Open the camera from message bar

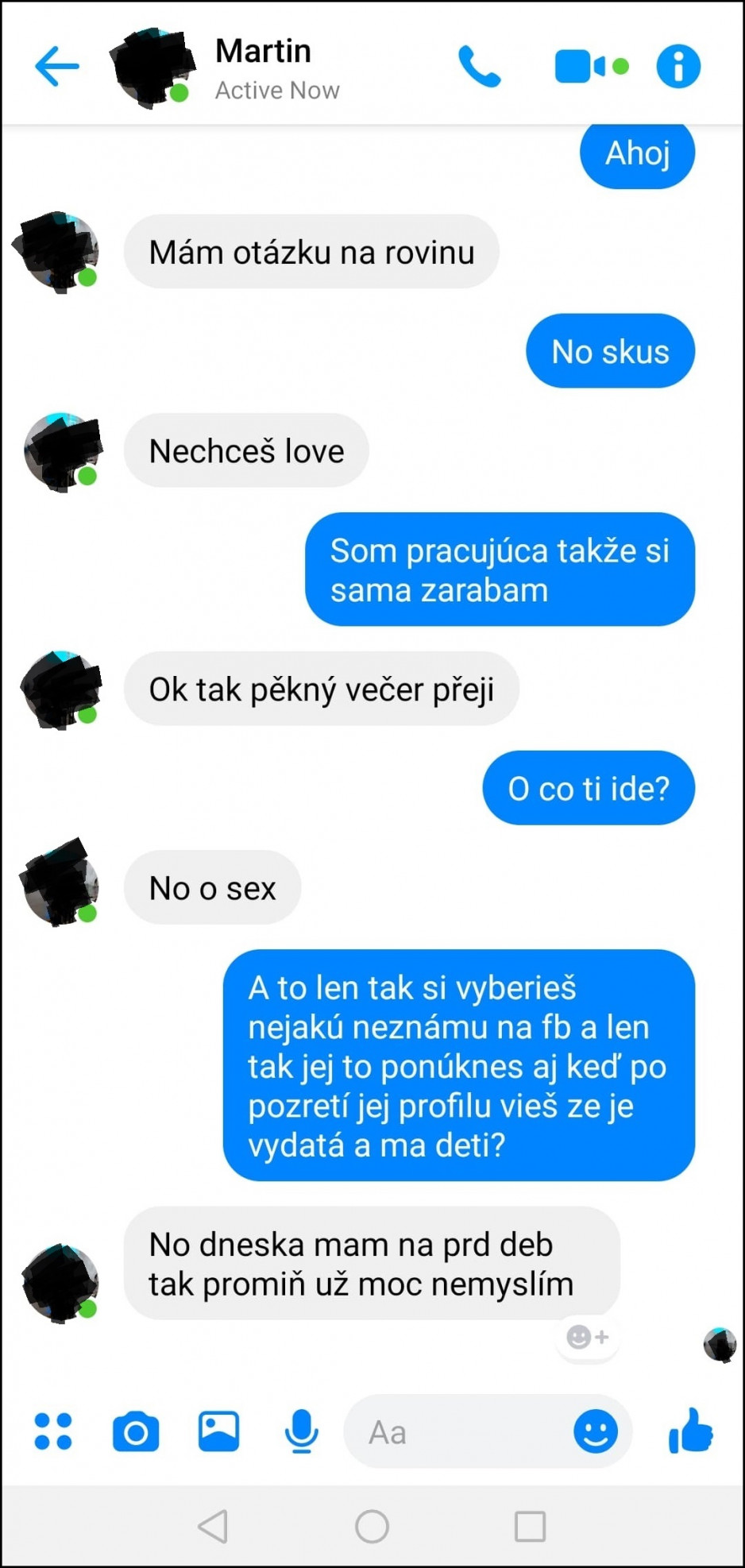pyautogui.click(x=136, y=1431)
